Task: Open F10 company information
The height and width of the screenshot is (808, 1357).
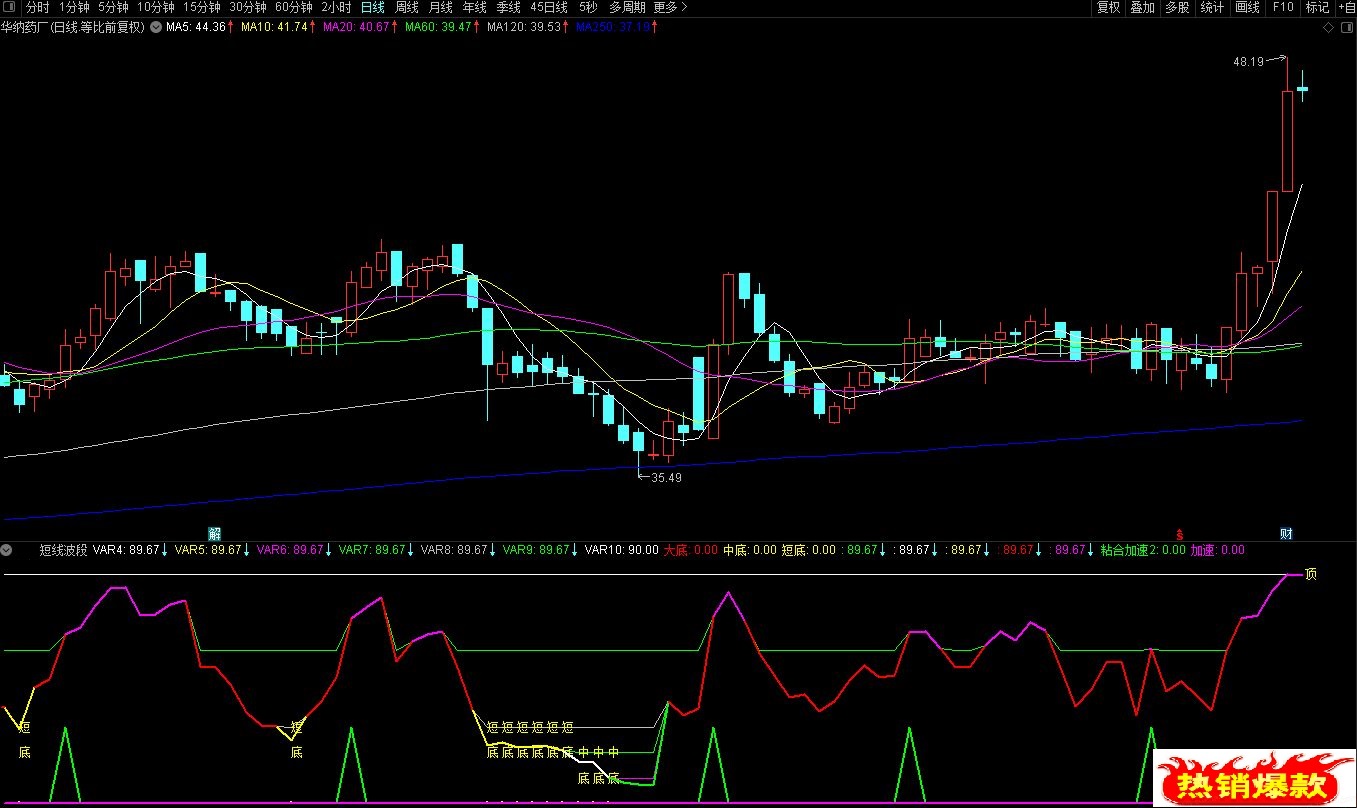Action: (1282, 7)
